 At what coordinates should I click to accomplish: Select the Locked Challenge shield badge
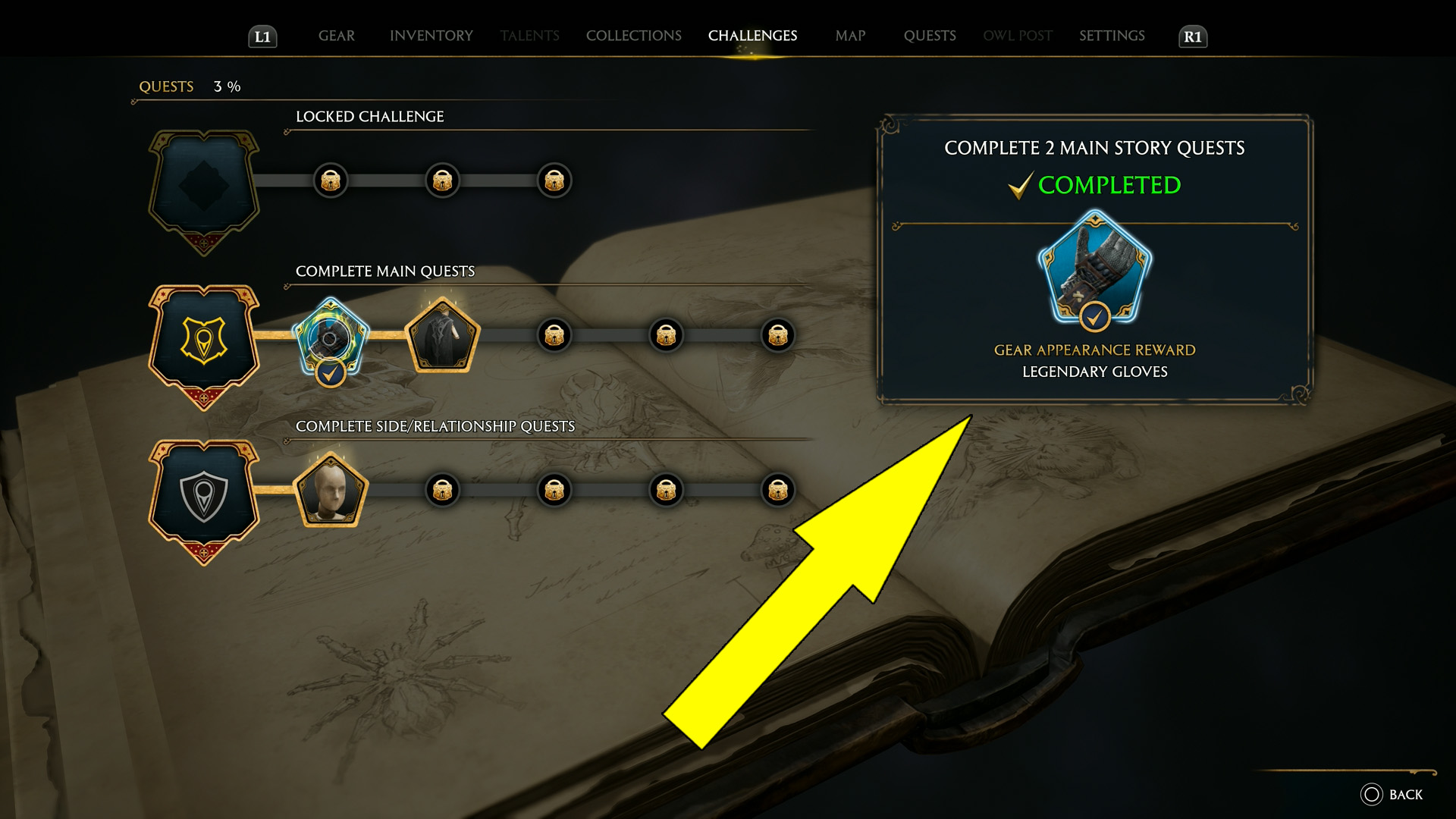point(204,192)
